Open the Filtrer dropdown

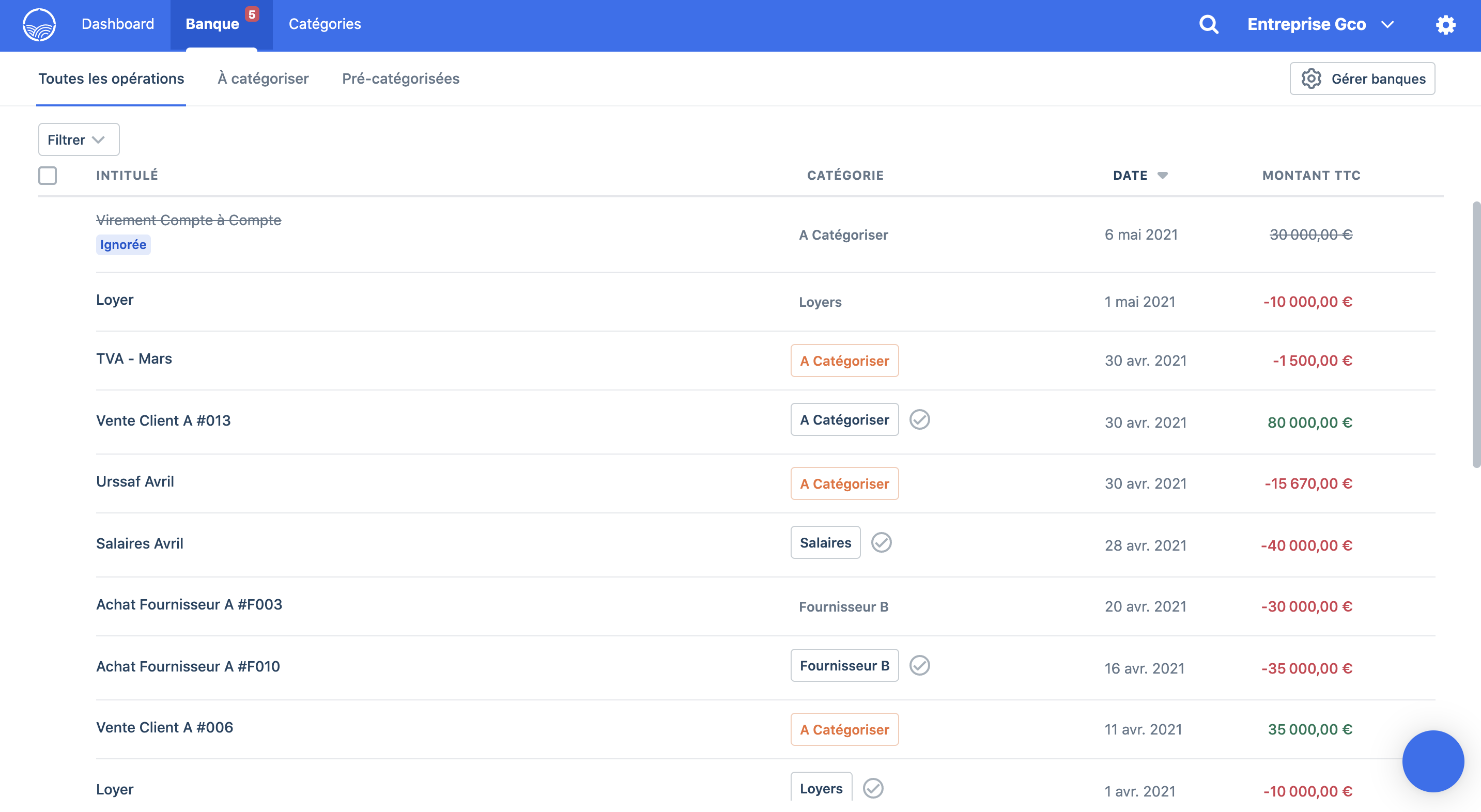pos(78,139)
